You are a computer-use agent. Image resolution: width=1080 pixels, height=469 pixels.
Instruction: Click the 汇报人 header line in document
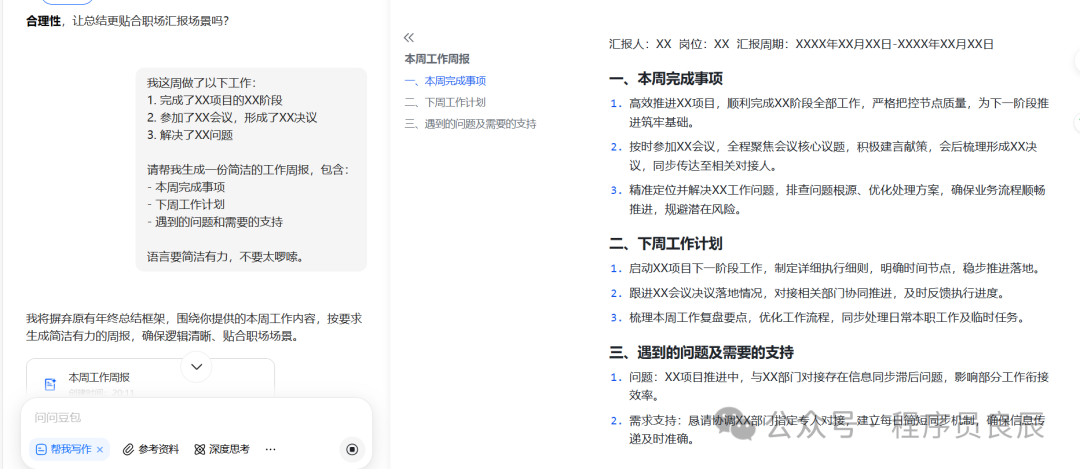[x=801, y=44]
